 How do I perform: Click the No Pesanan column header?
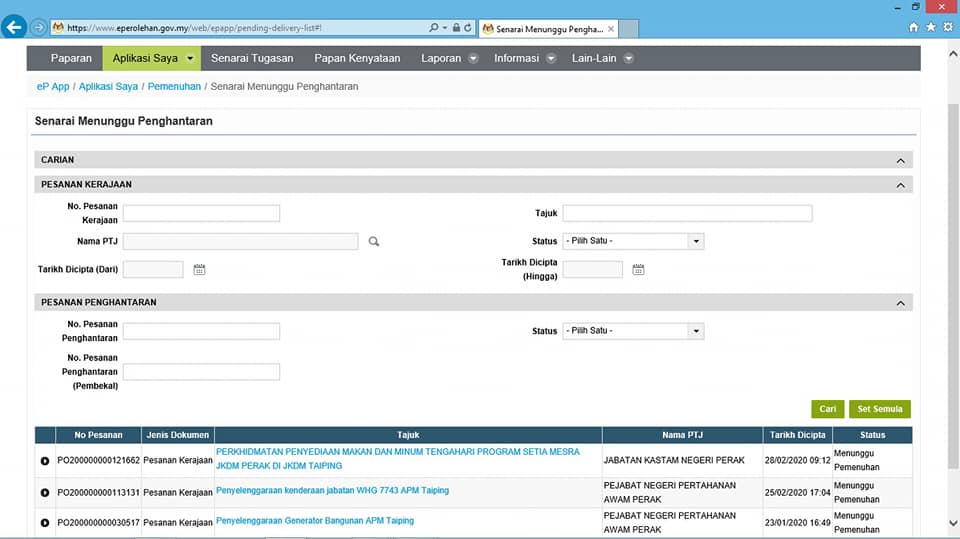point(99,435)
